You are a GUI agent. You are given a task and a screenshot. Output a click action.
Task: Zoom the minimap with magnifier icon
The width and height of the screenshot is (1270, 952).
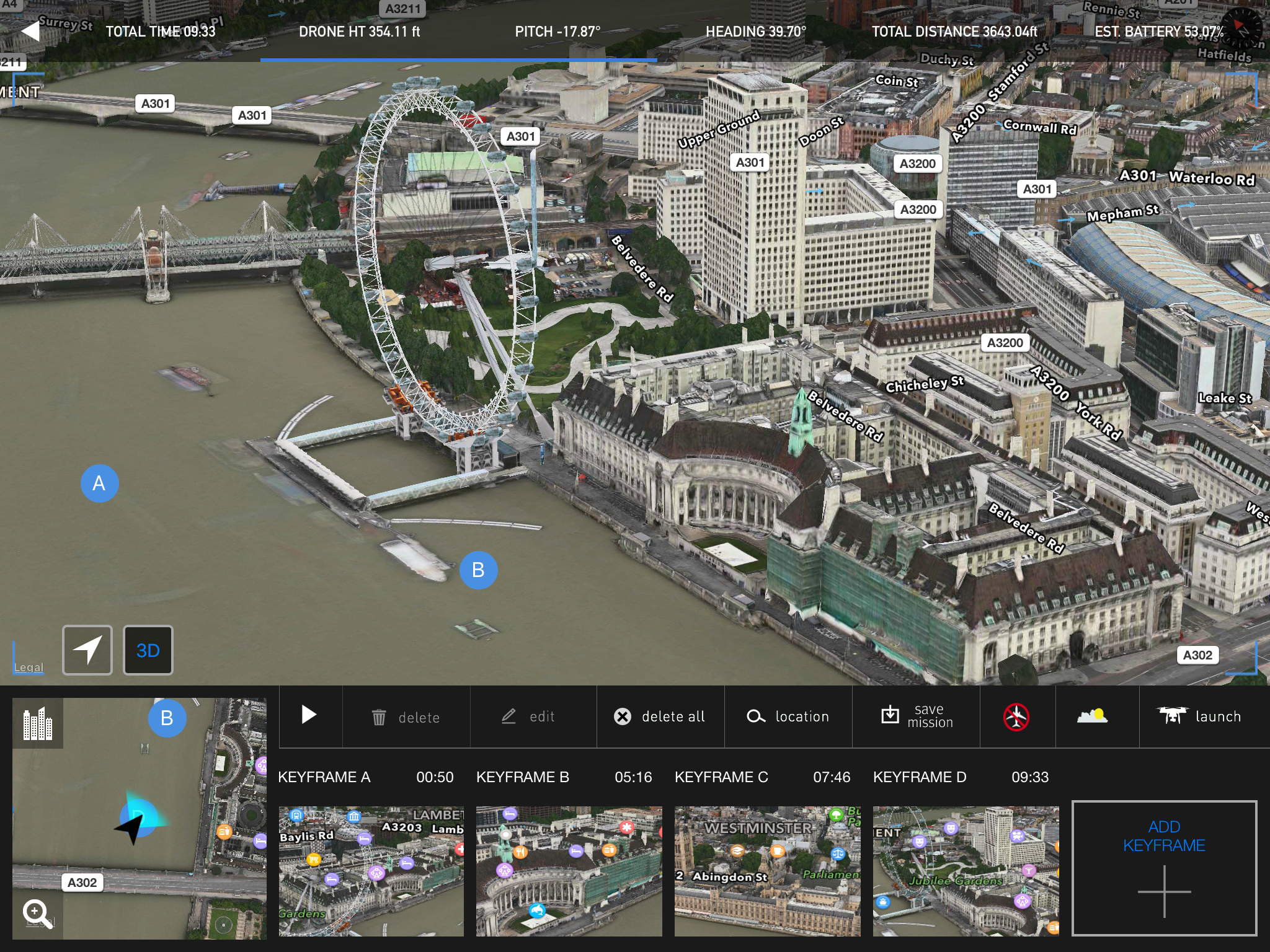[37, 914]
